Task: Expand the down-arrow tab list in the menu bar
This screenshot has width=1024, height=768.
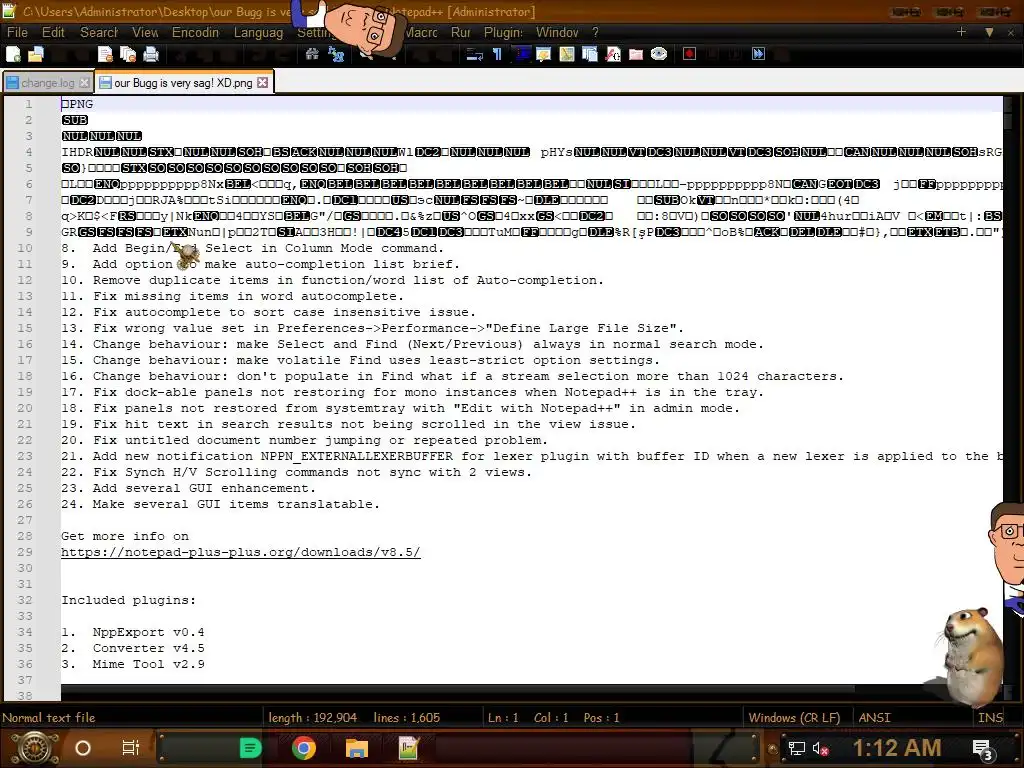Action: pos(989,32)
